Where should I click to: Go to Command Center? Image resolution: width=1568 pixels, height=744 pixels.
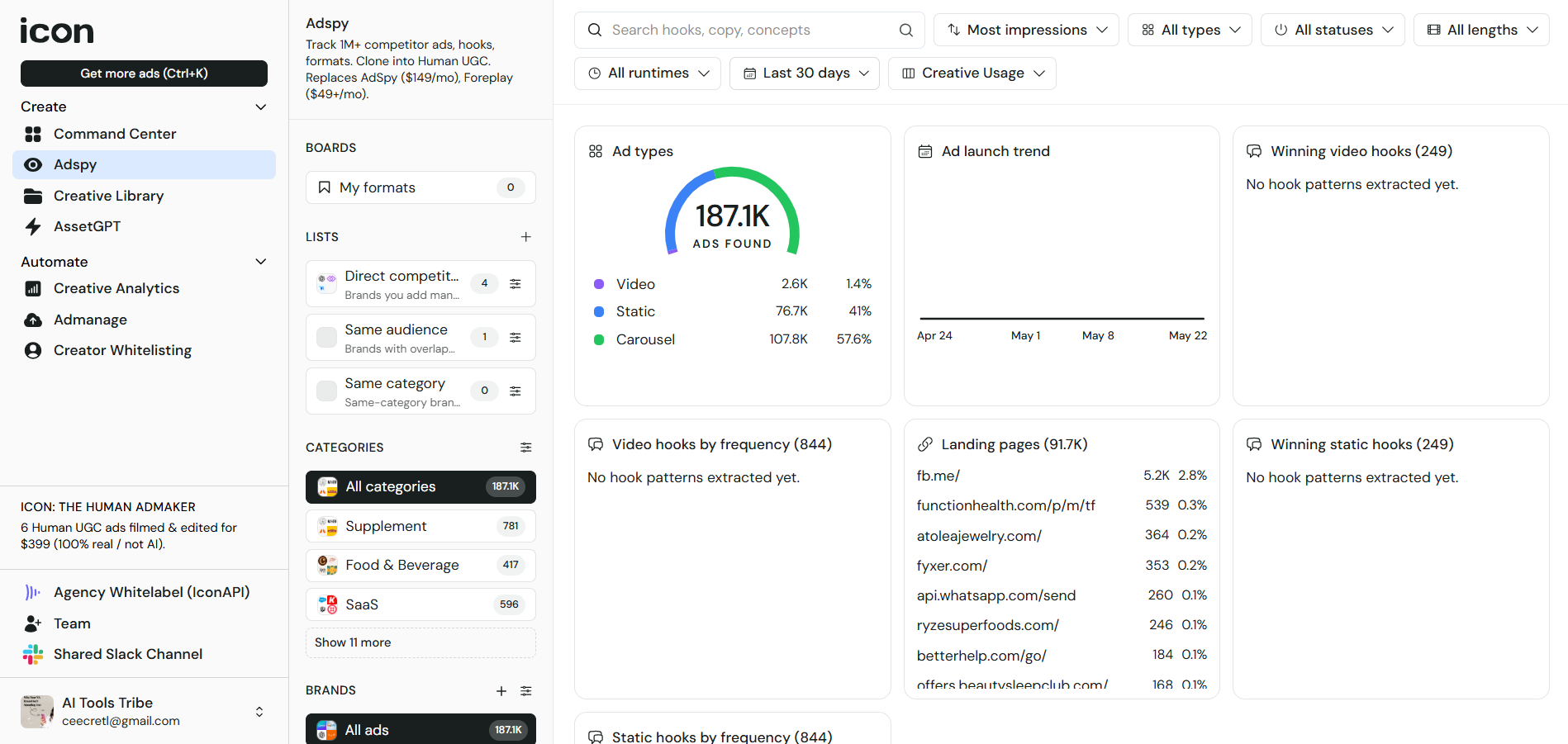[x=145, y=134]
